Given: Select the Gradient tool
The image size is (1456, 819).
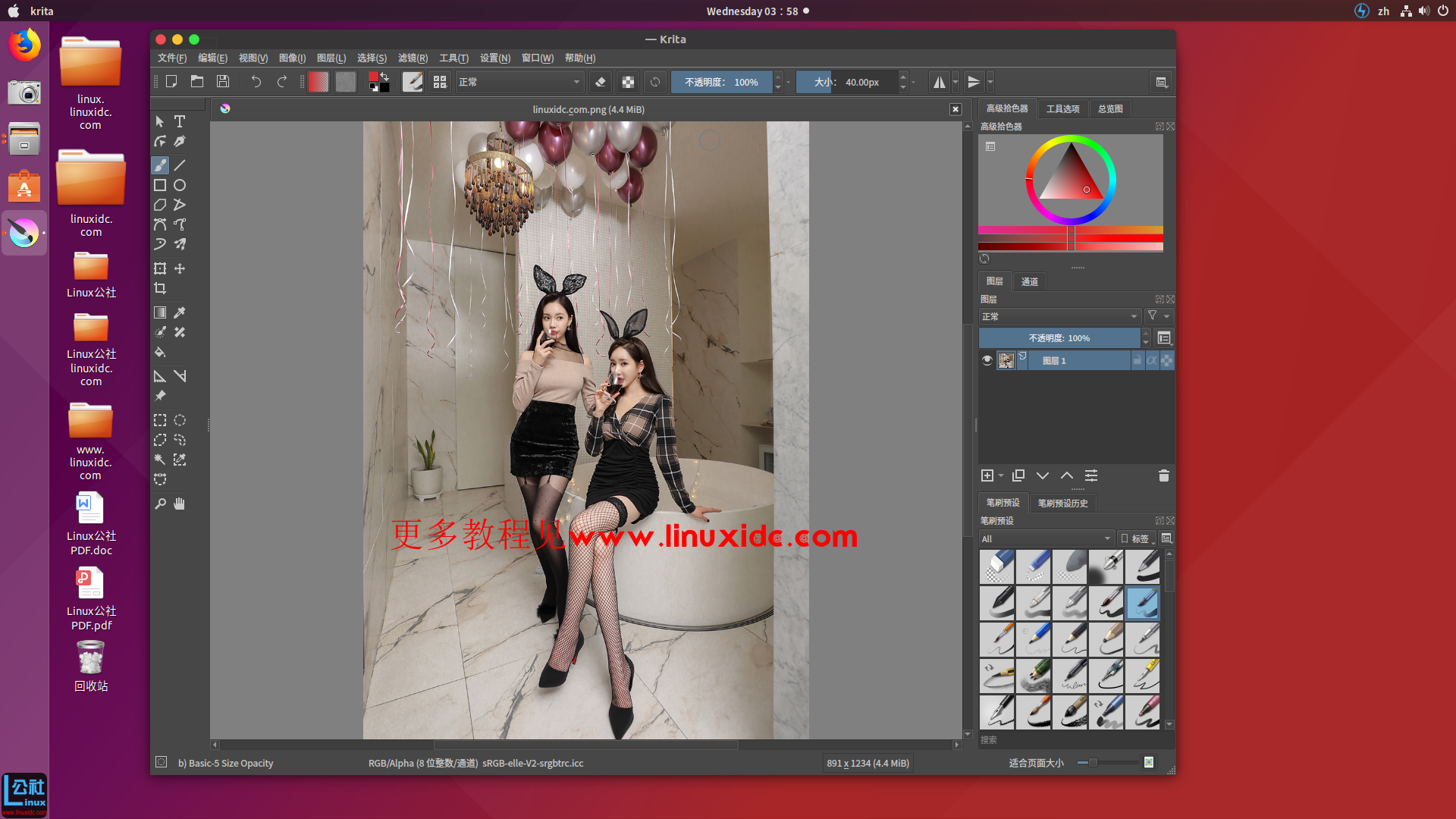Looking at the screenshot, I should tap(160, 312).
